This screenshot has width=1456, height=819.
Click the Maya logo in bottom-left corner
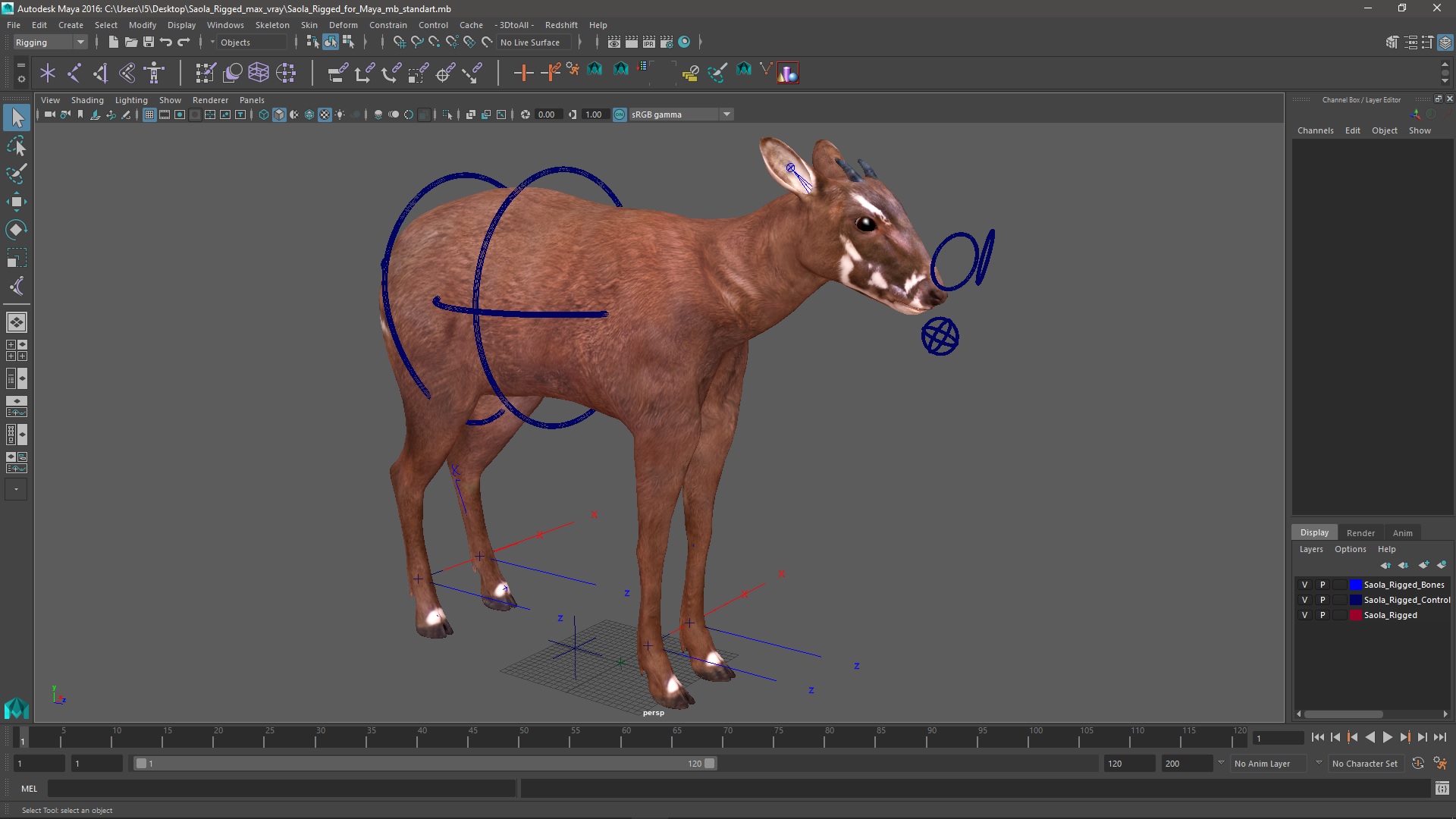[x=17, y=708]
